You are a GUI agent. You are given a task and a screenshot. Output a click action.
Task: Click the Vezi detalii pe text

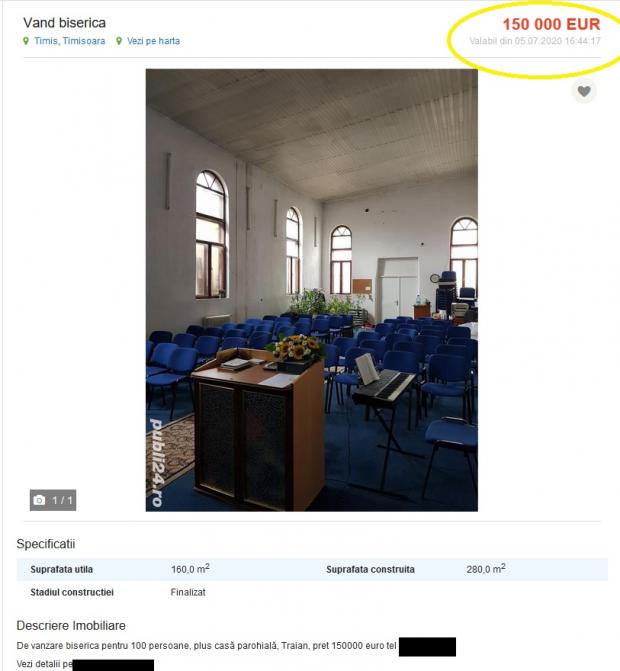(x=44, y=664)
